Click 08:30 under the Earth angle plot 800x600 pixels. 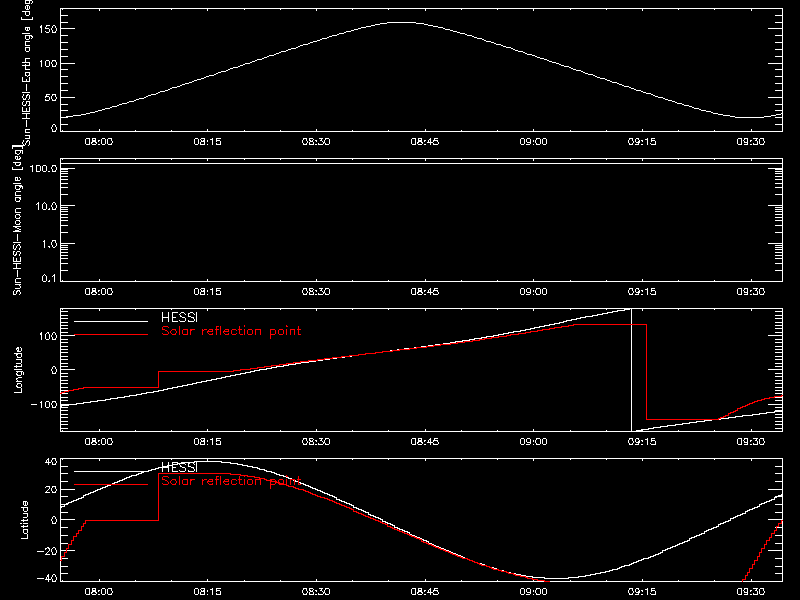(x=316, y=142)
